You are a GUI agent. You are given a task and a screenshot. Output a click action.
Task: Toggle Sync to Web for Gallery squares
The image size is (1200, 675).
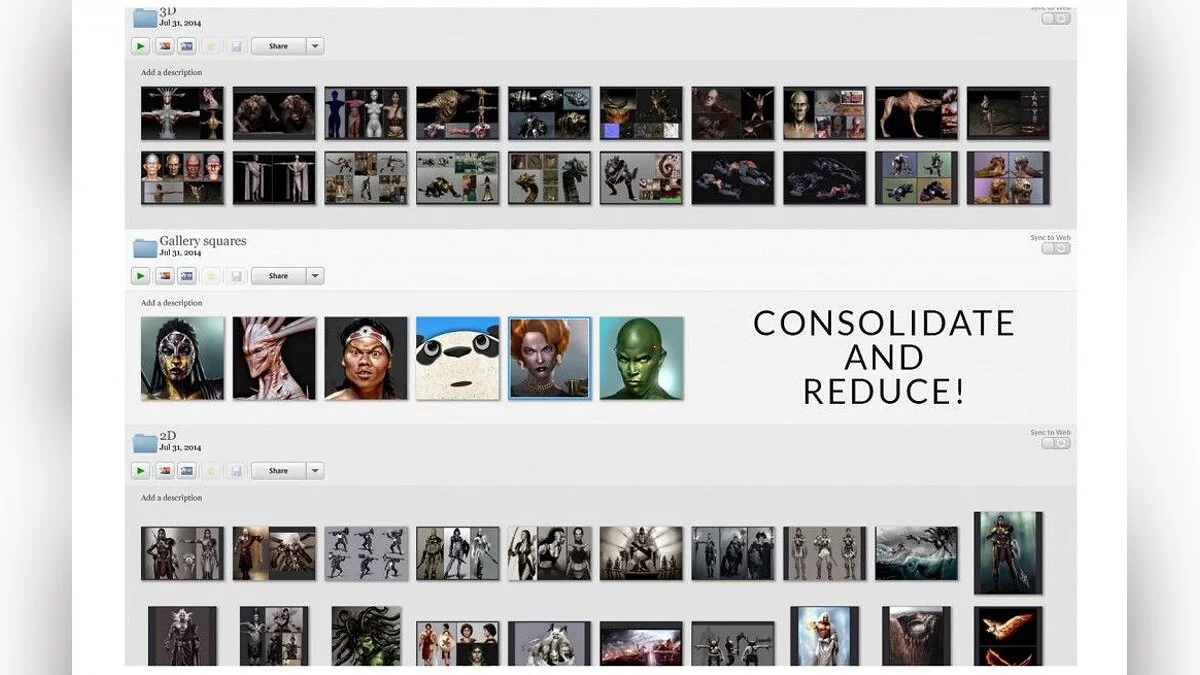(x=1055, y=248)
